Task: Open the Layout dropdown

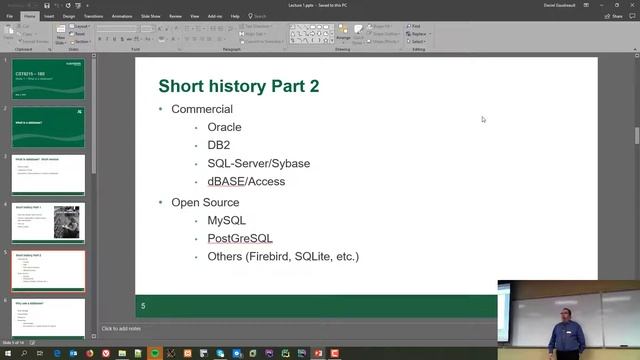Action: (x=80, y=26)
